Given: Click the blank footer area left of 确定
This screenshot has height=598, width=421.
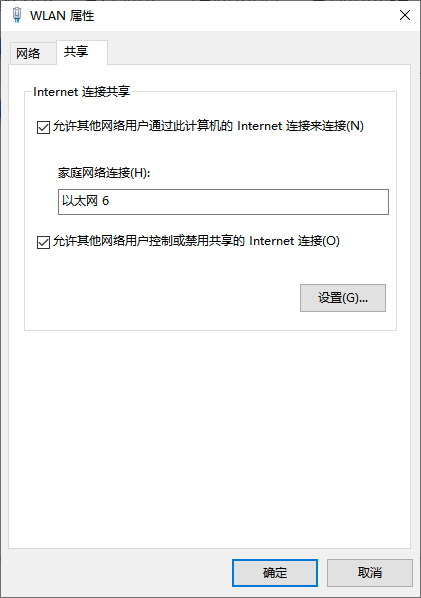Looking at the screenshot, I should coord(116,573).
